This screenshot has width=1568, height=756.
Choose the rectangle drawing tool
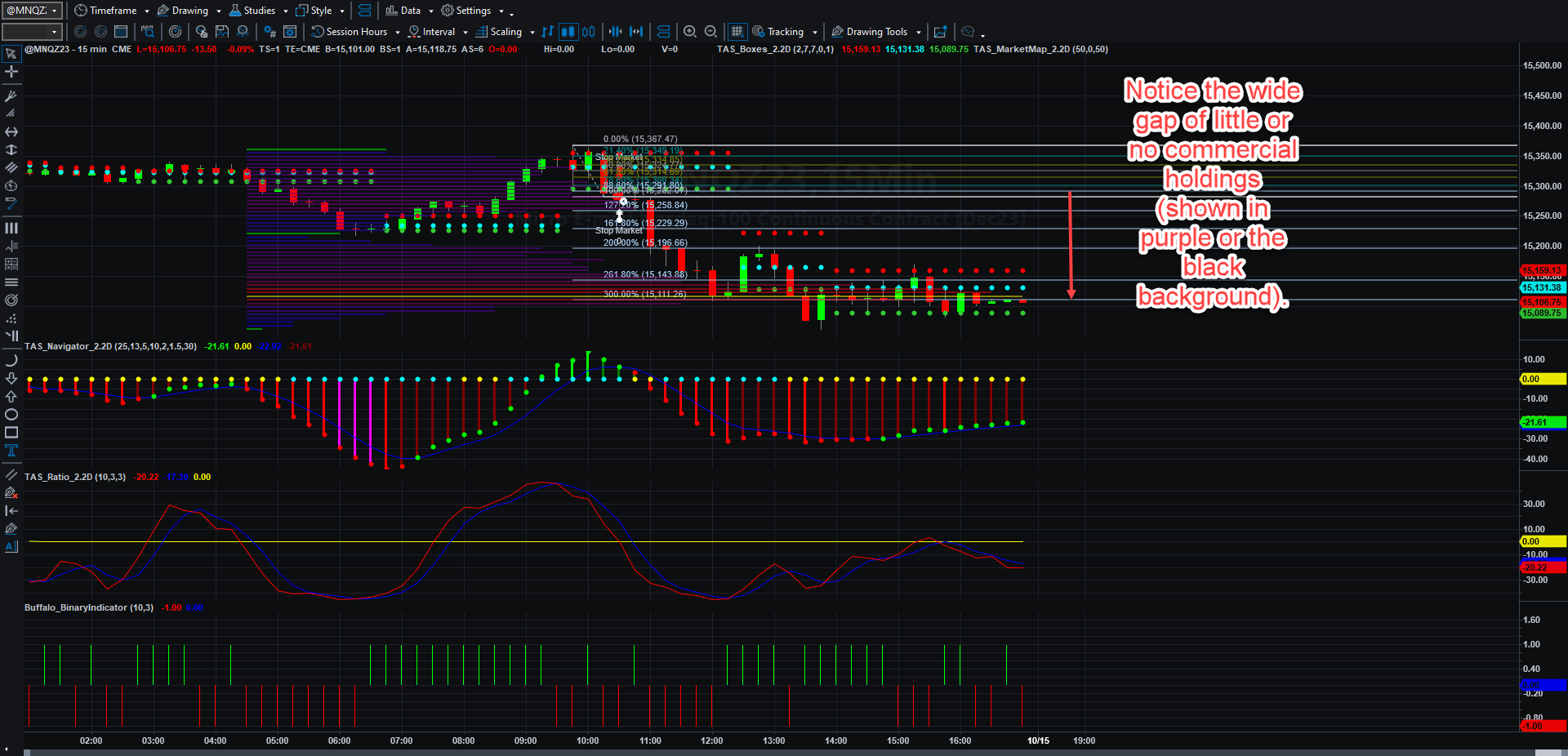coord(11,433)
